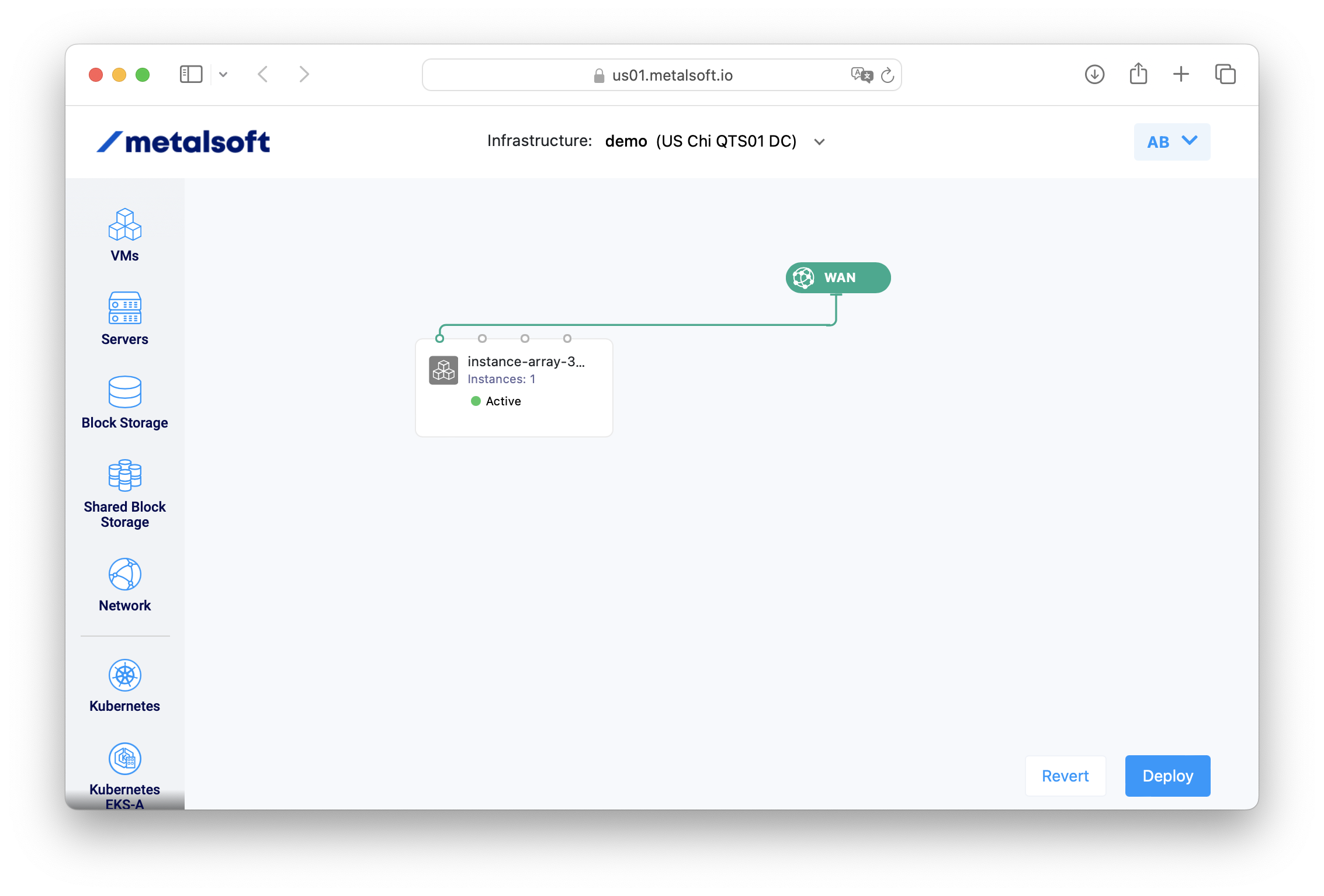Show Safari downloads
1324x896 pixels.
click(1094, 74)
